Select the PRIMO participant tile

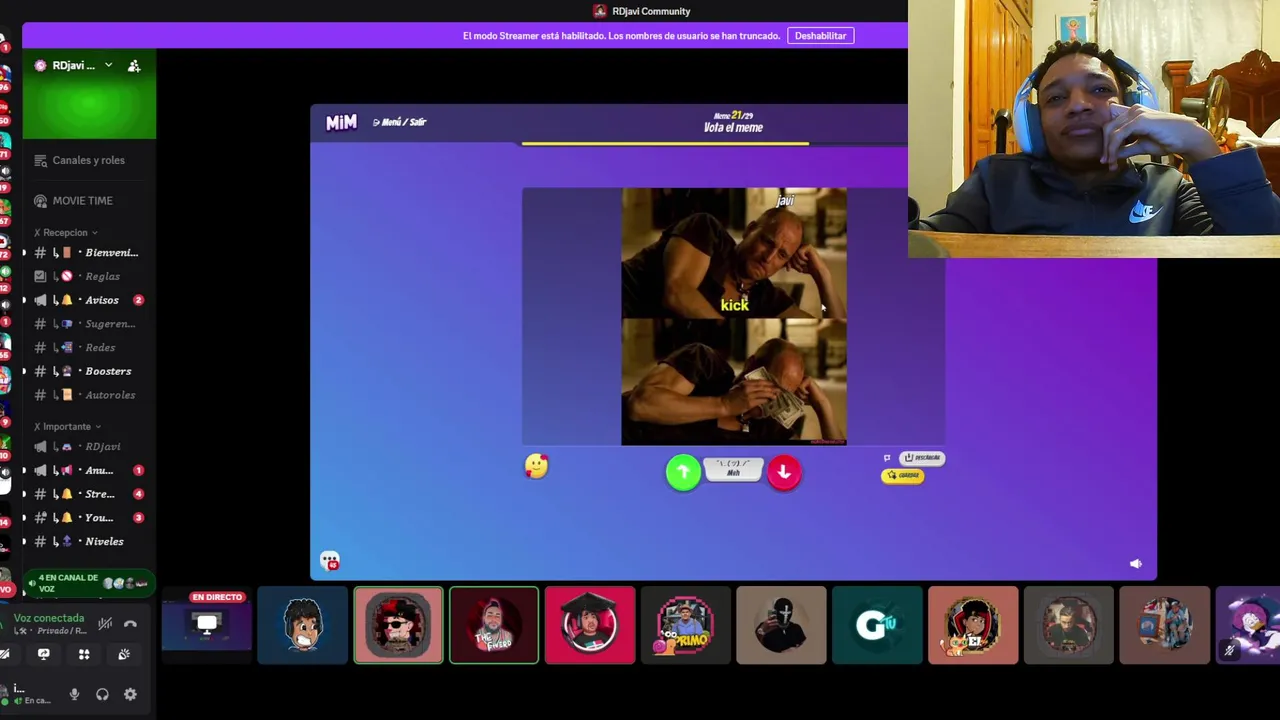(x=685, y=626)
